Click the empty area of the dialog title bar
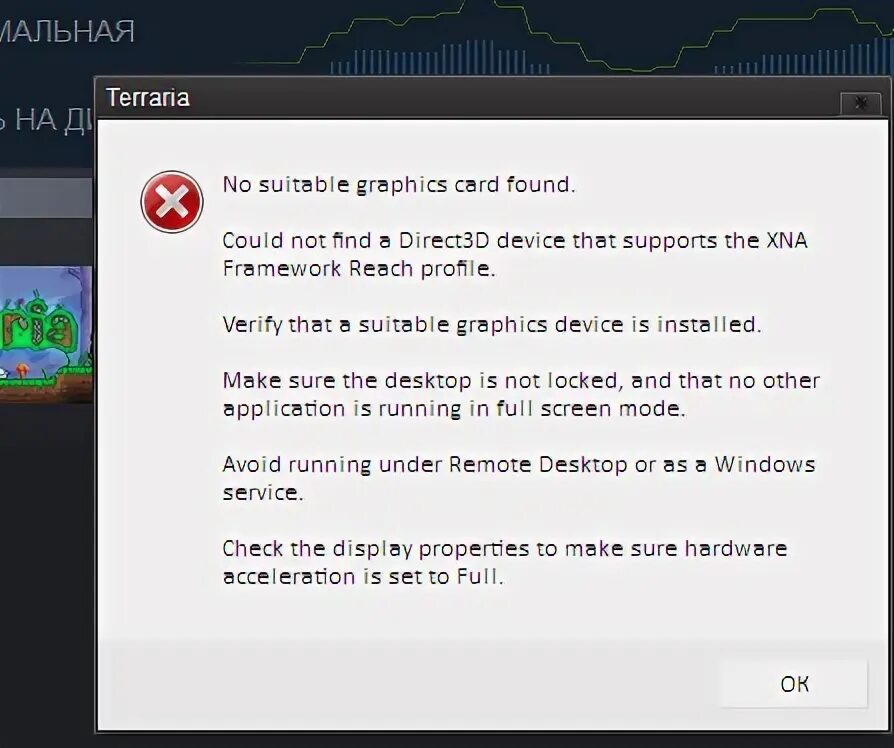The width and height of the screenshot is (894, 748). coord(513,98)
